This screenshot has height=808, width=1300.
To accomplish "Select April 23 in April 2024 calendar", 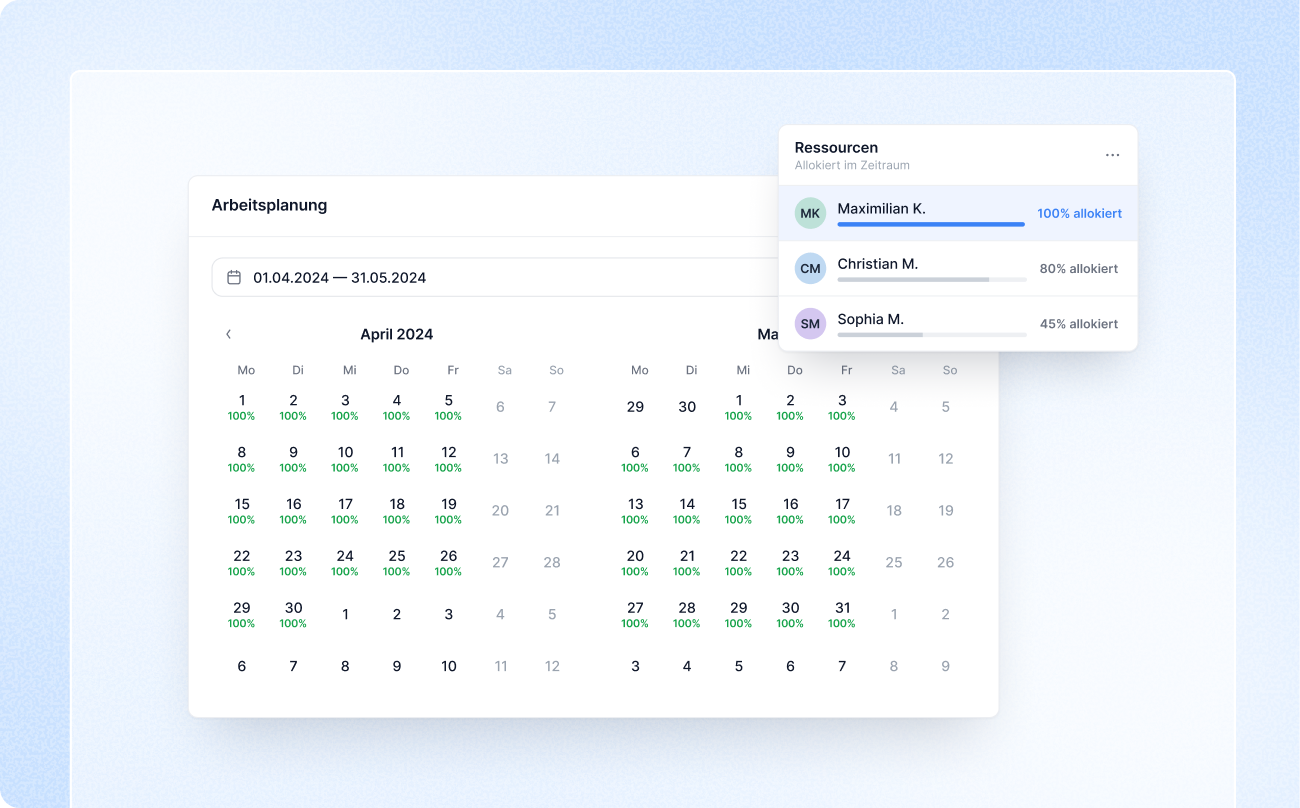I will click(x=293, y=562).
